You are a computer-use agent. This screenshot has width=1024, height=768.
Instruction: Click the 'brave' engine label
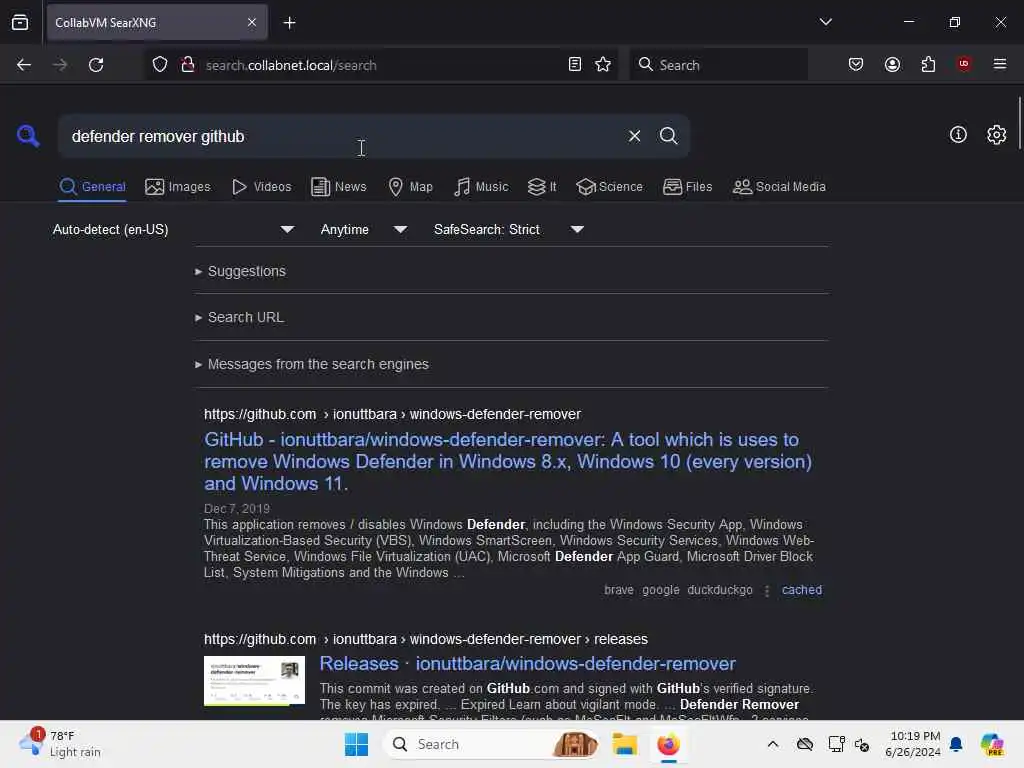618,590
